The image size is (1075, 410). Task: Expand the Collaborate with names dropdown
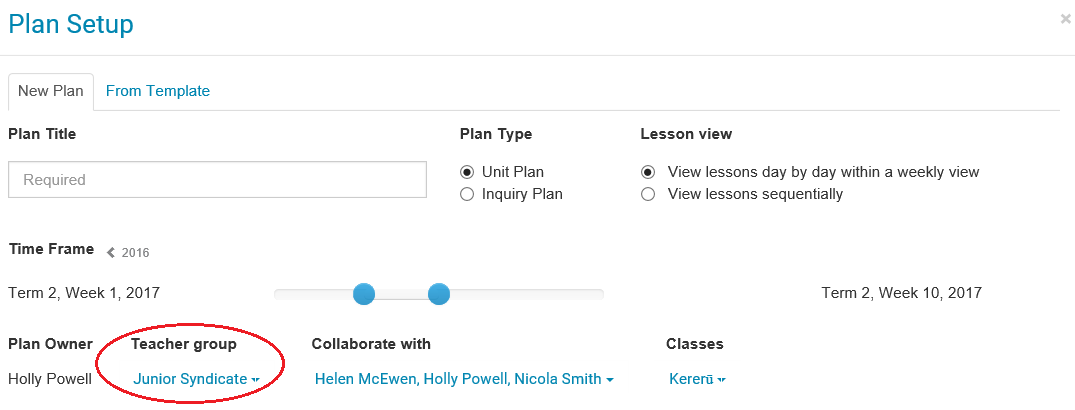tap(458, 379)
